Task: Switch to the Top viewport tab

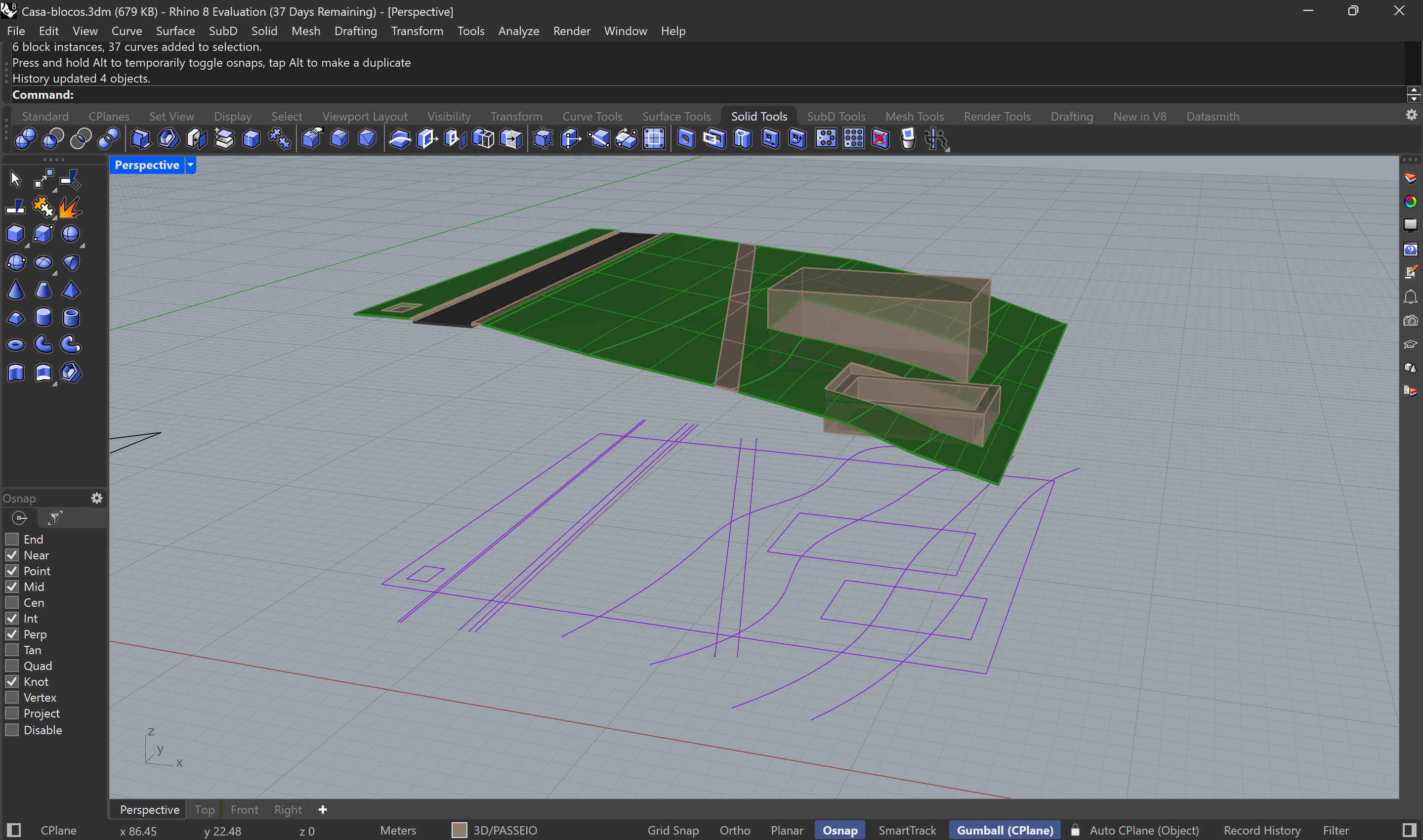Action: pos(205,809)
